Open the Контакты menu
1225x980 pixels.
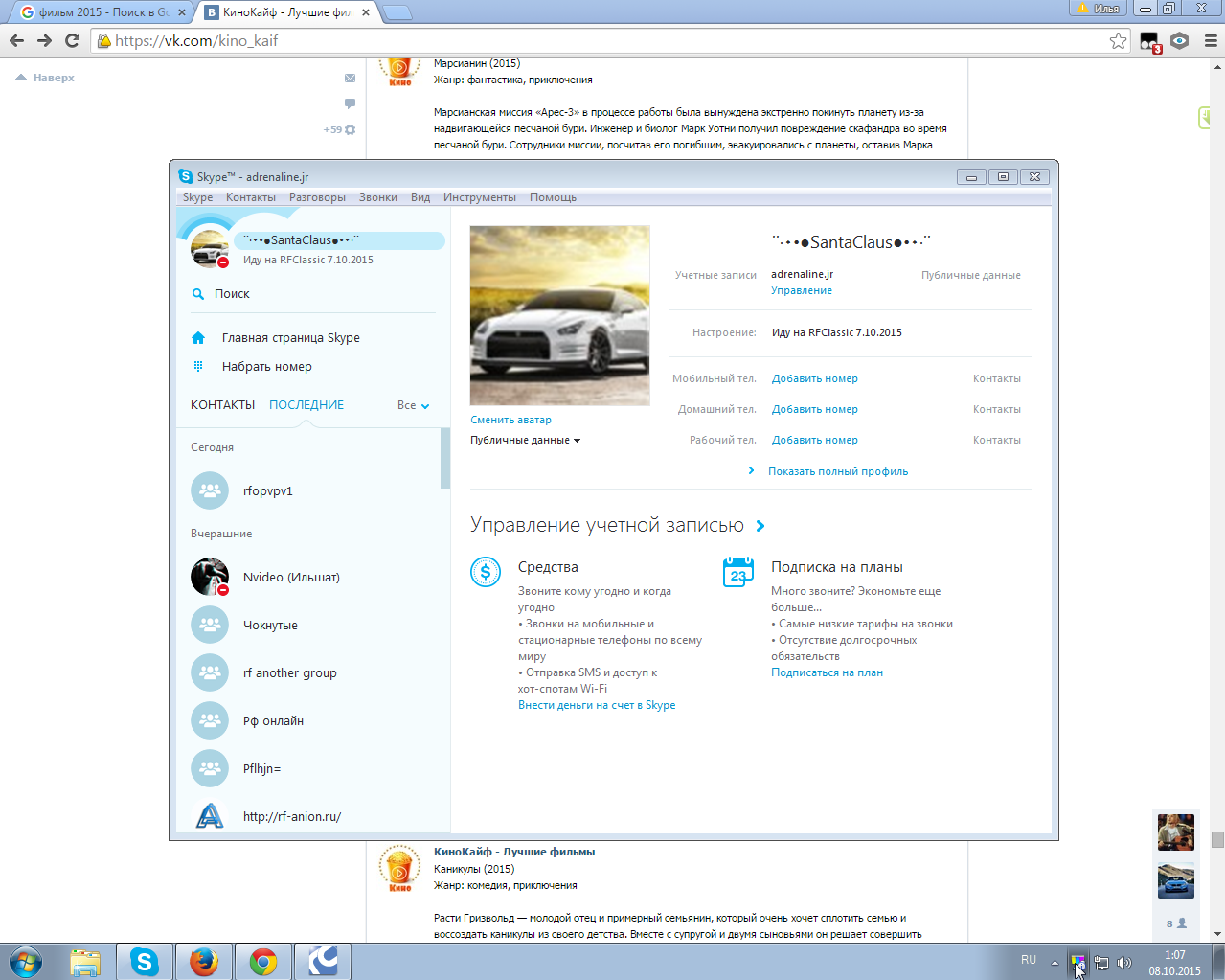tap(251, 197)
